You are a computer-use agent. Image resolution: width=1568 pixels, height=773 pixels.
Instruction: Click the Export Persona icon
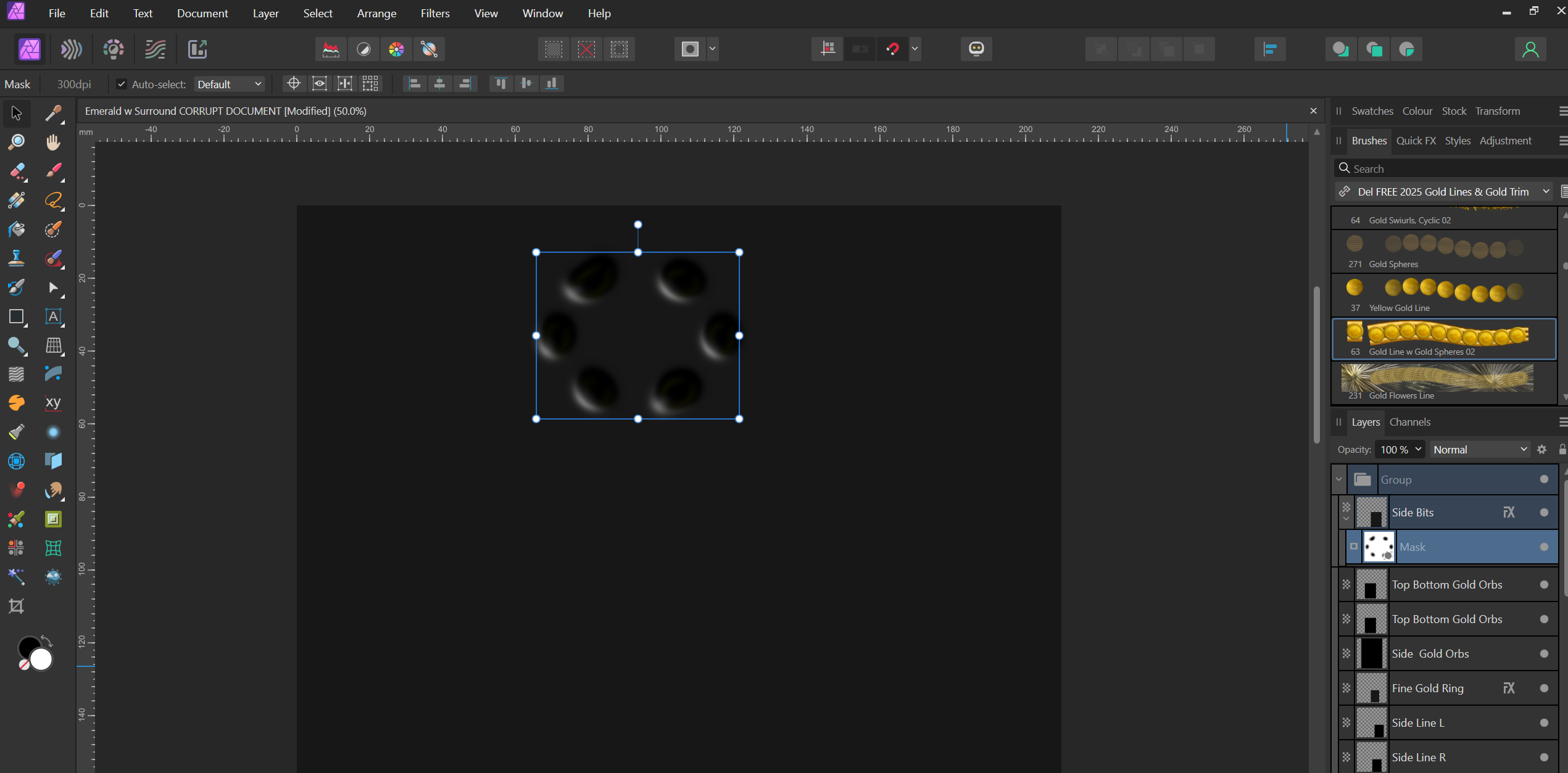(x=197, y=49)
